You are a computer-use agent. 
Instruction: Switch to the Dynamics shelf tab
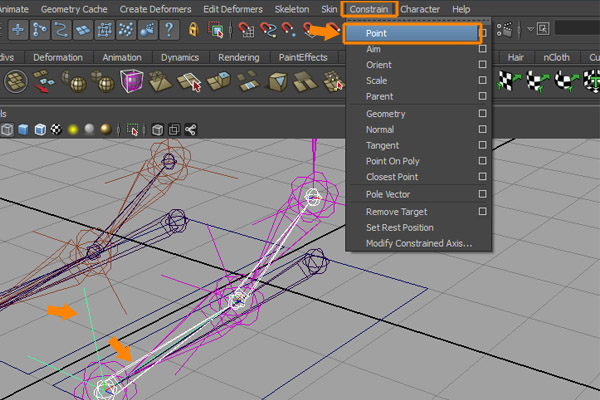(x=180, y=57)
